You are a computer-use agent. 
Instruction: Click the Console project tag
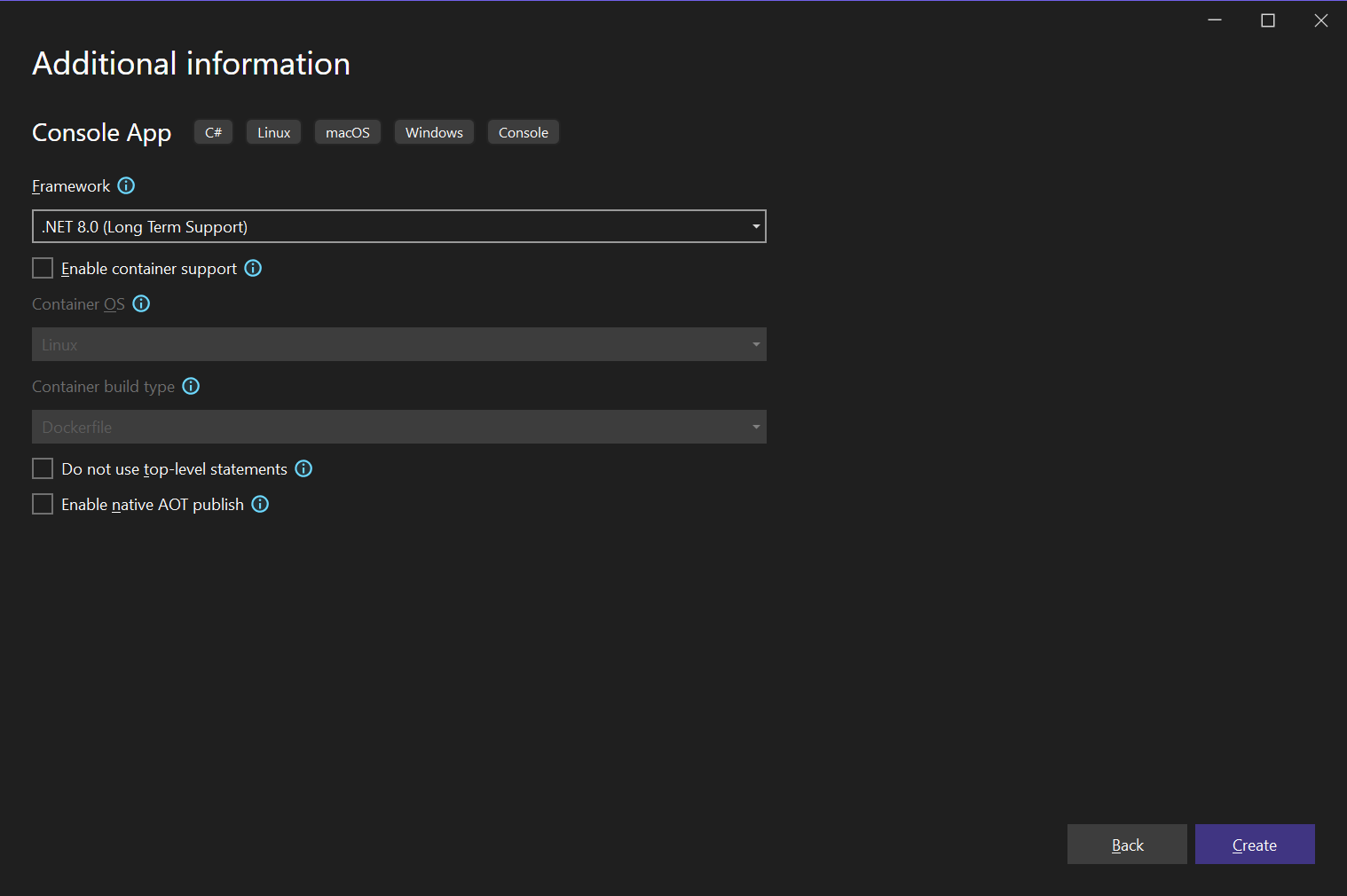(x=523, y=131)
